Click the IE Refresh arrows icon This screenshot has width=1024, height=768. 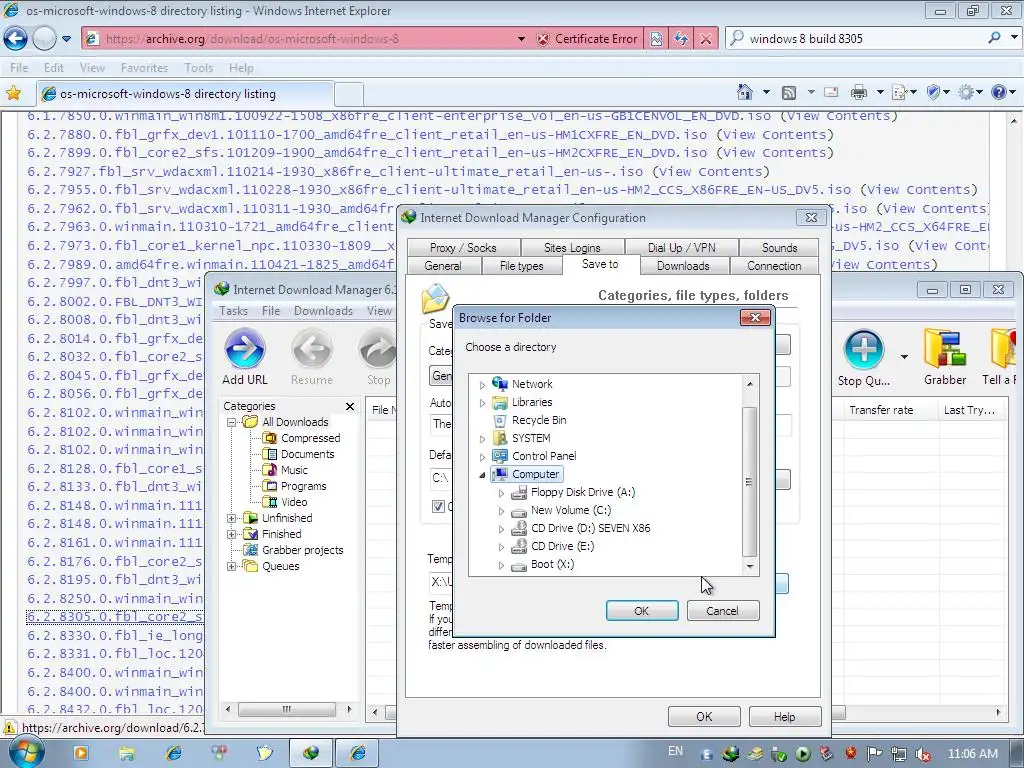coord(681,39)
